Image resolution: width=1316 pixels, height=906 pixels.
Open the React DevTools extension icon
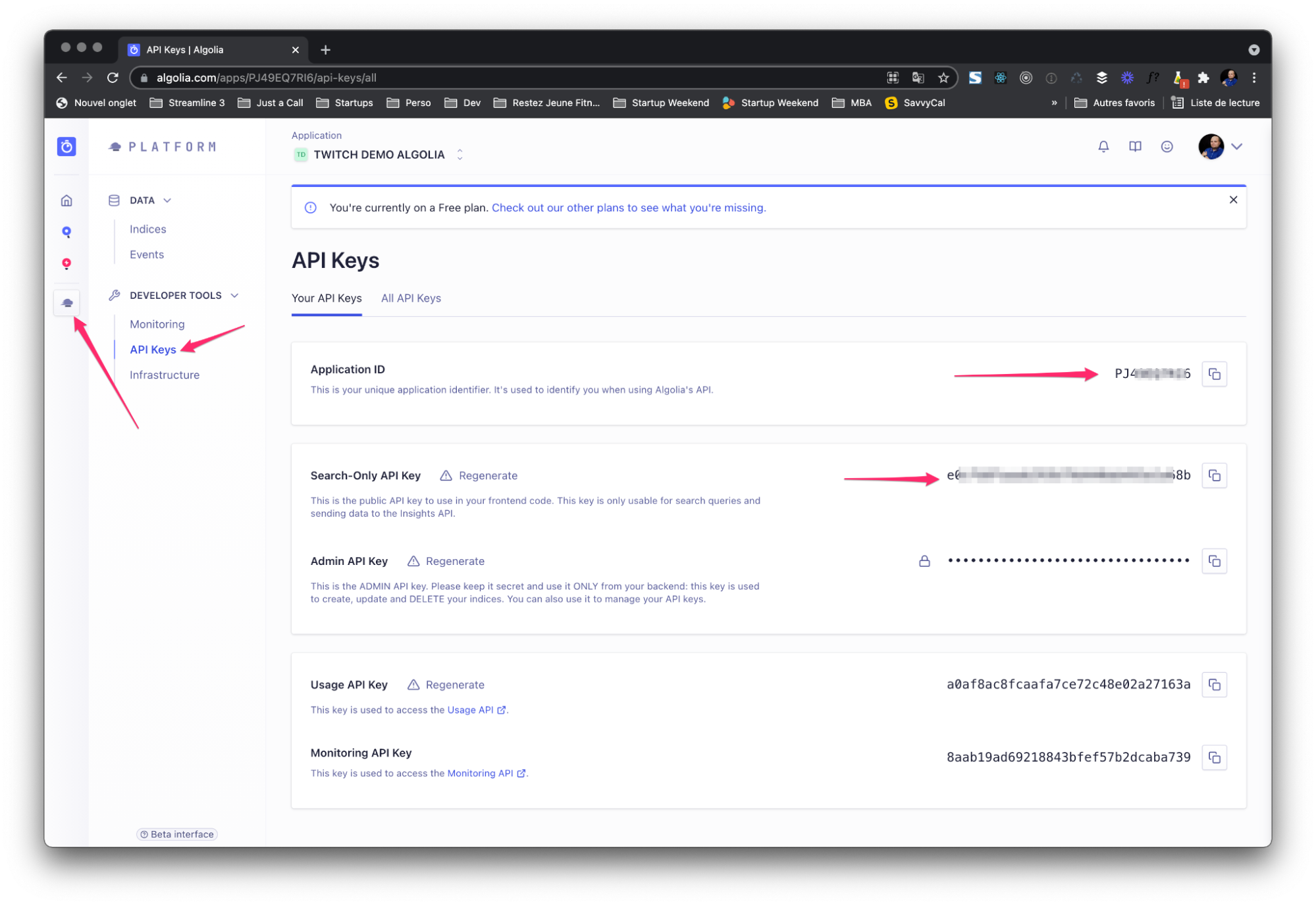coord(1001,78)
